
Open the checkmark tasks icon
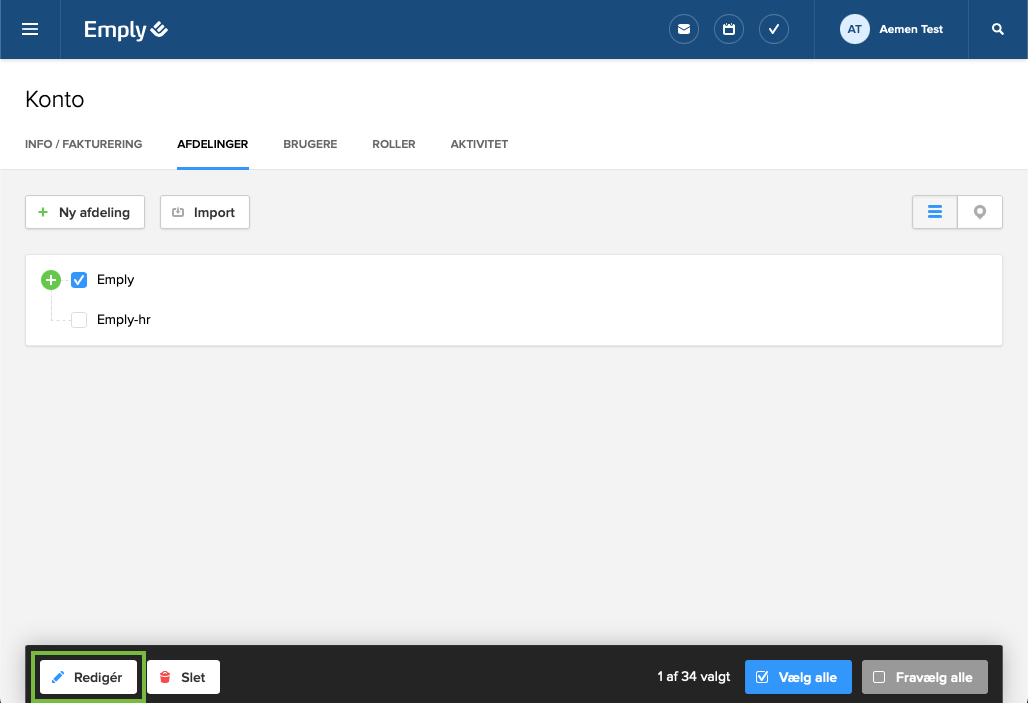tap(774, 30)
